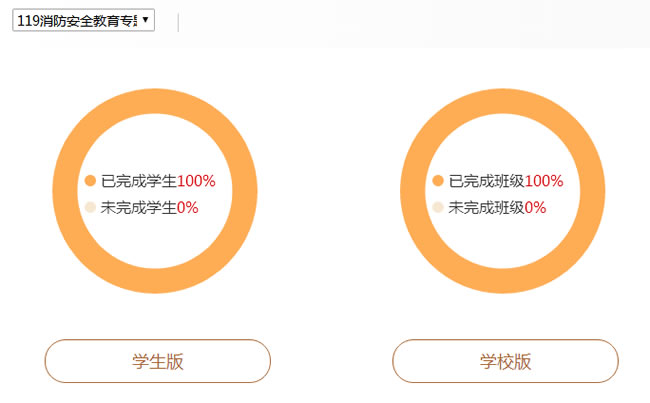Click the black triangle arrow in topic selector
The width and height of the screenshot is (650, 403).
145,19
